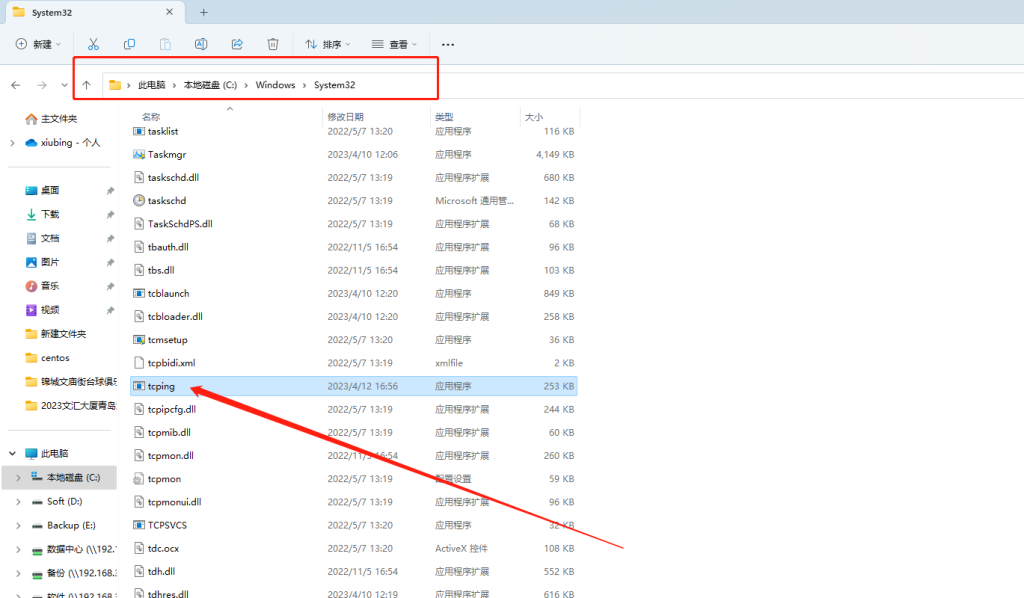Open the New item dropdown
Viewport: 1024px width, 598px height.
[38, 44]
